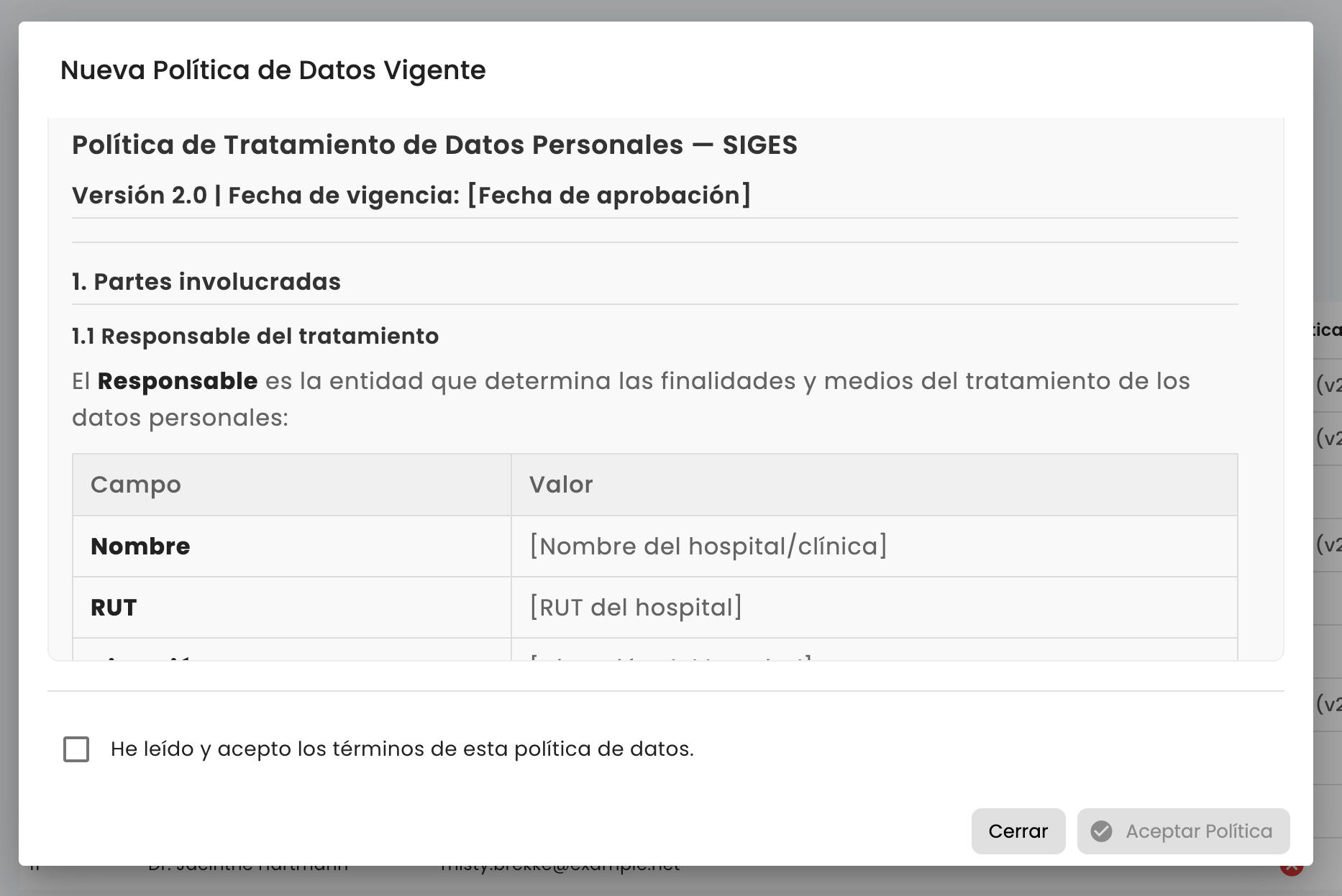Select the '1.1 Responsable del tratamiento' subheading
Image resolution: width=1342 pixels, height=896 pixels.
[255, 336]
